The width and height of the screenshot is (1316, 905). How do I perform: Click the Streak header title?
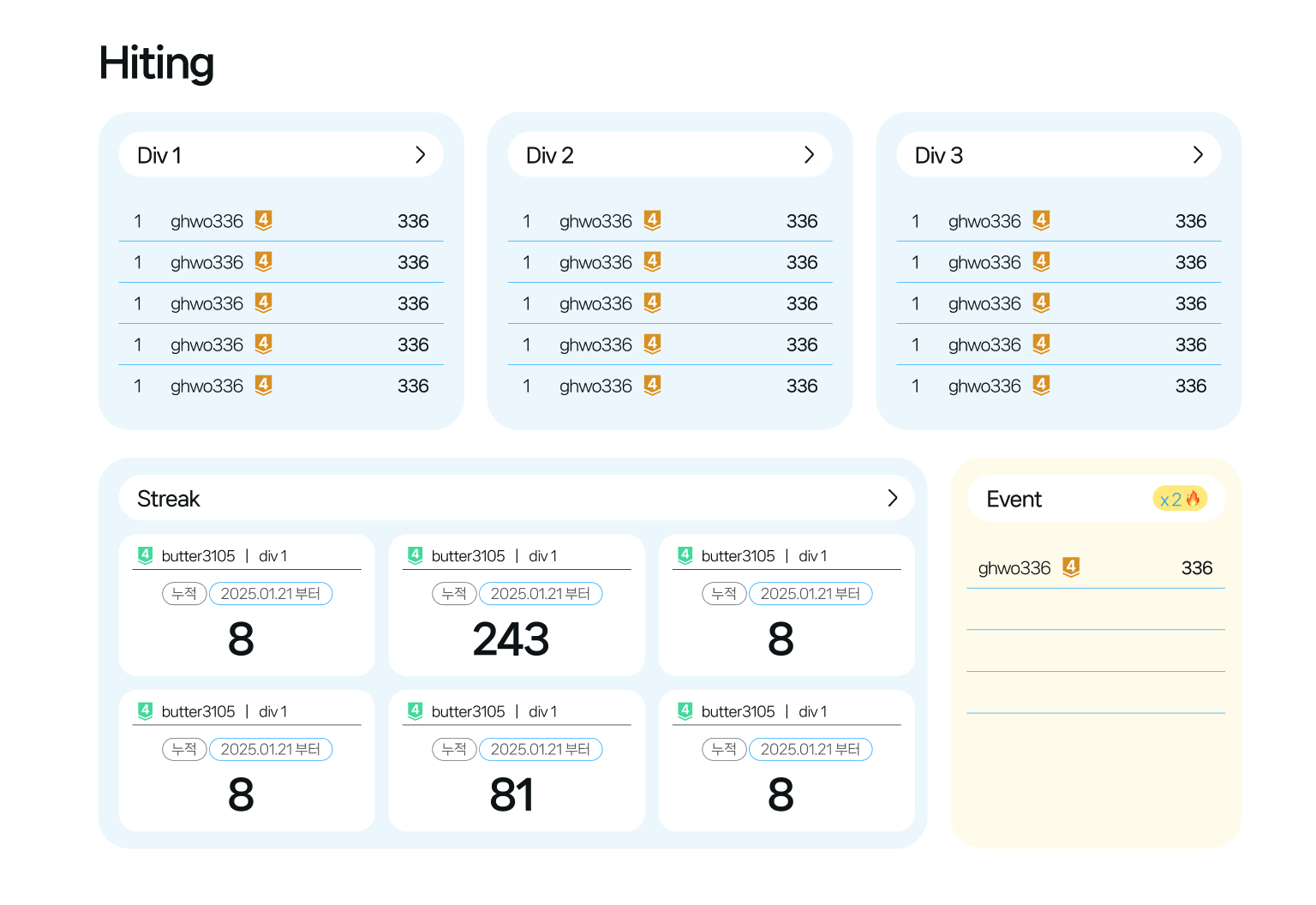point(168,499)
